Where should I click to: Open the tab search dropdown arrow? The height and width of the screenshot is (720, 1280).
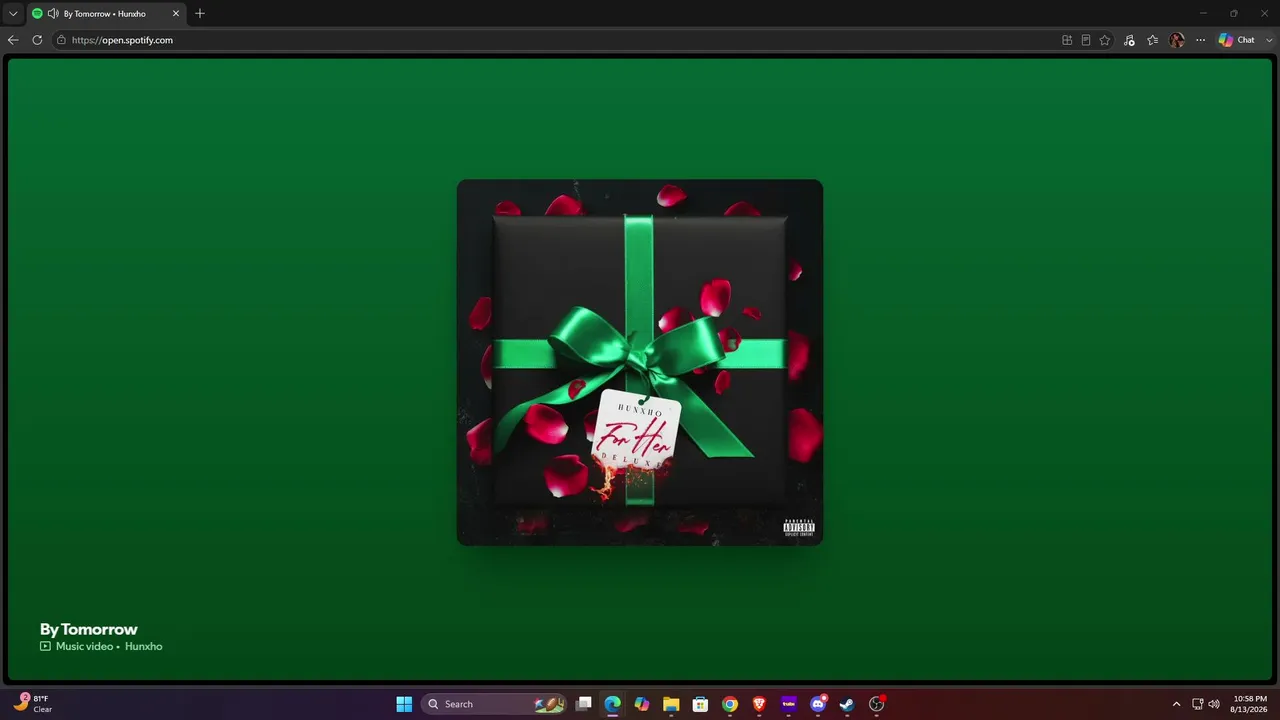[13, 14]
